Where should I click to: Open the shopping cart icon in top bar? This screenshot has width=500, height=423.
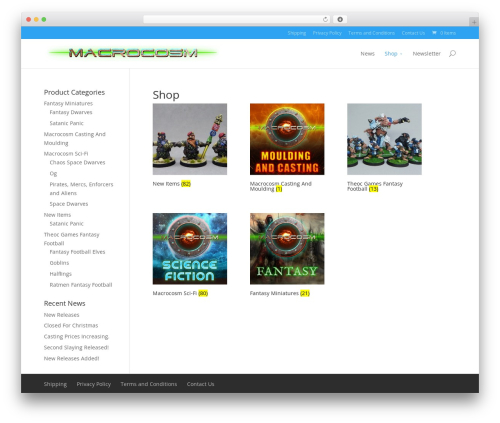(x=434, y=33)
